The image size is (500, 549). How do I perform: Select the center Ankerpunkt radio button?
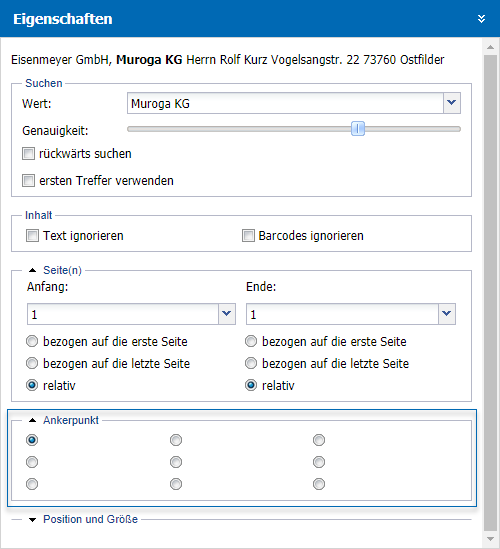[176, 462]
